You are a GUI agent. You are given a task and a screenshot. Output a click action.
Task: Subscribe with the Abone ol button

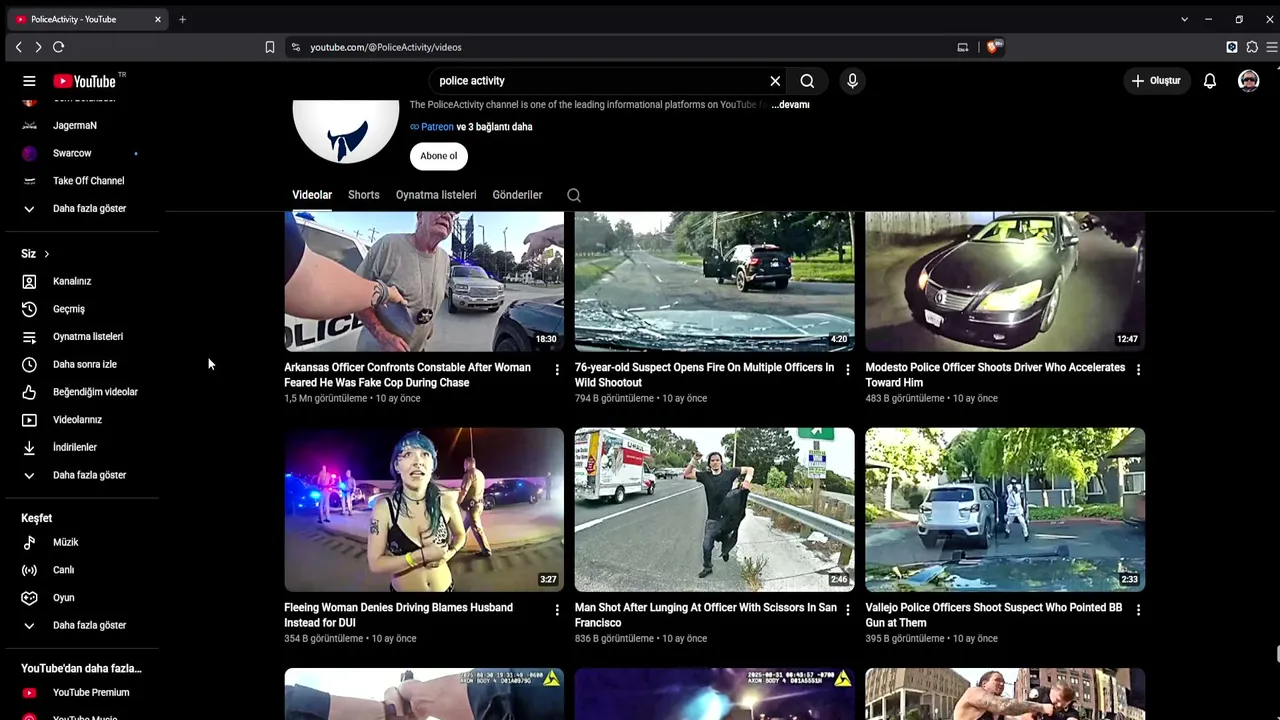pyautogui.click(x=439, y=156)
